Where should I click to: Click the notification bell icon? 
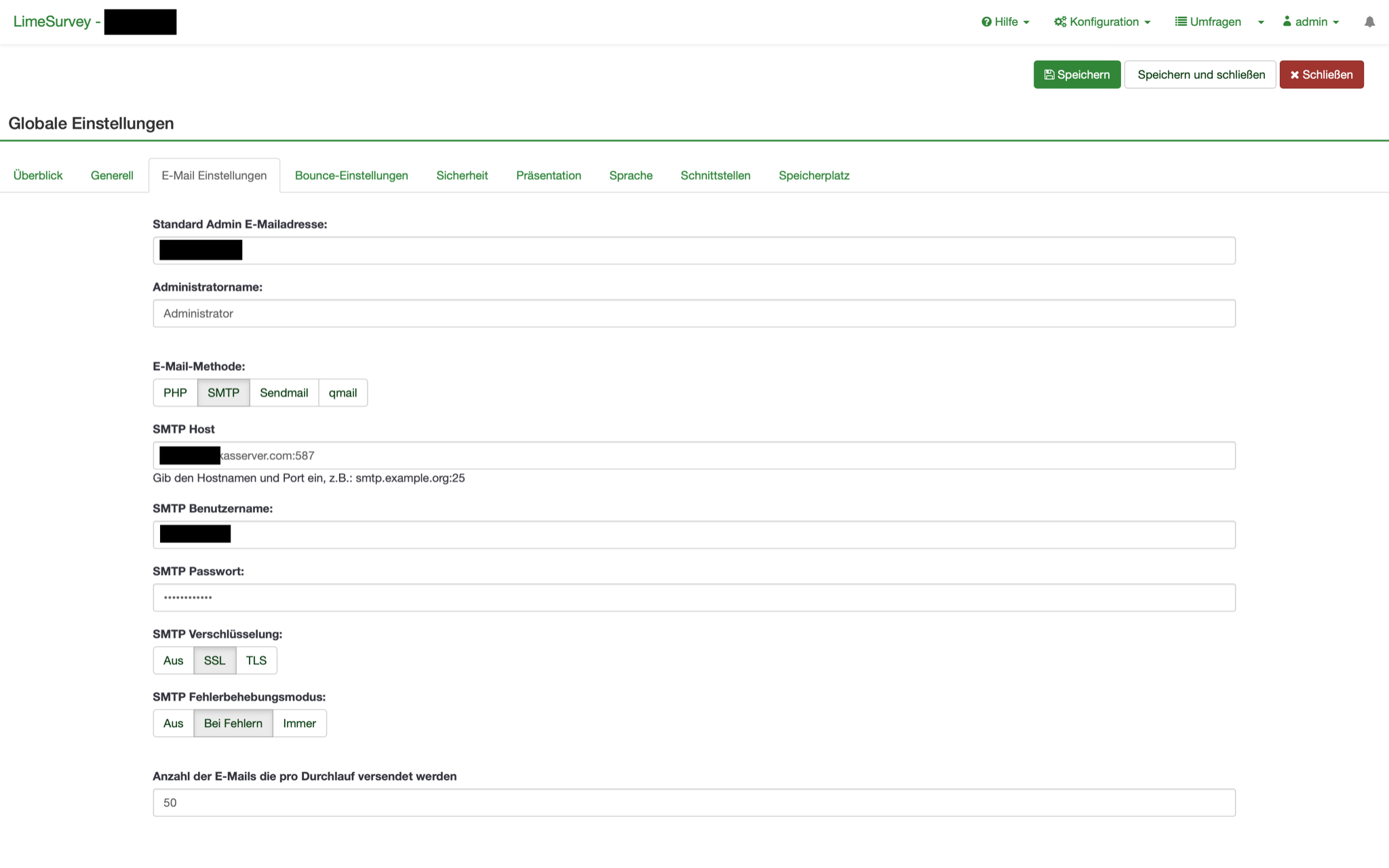point(1369,22)
